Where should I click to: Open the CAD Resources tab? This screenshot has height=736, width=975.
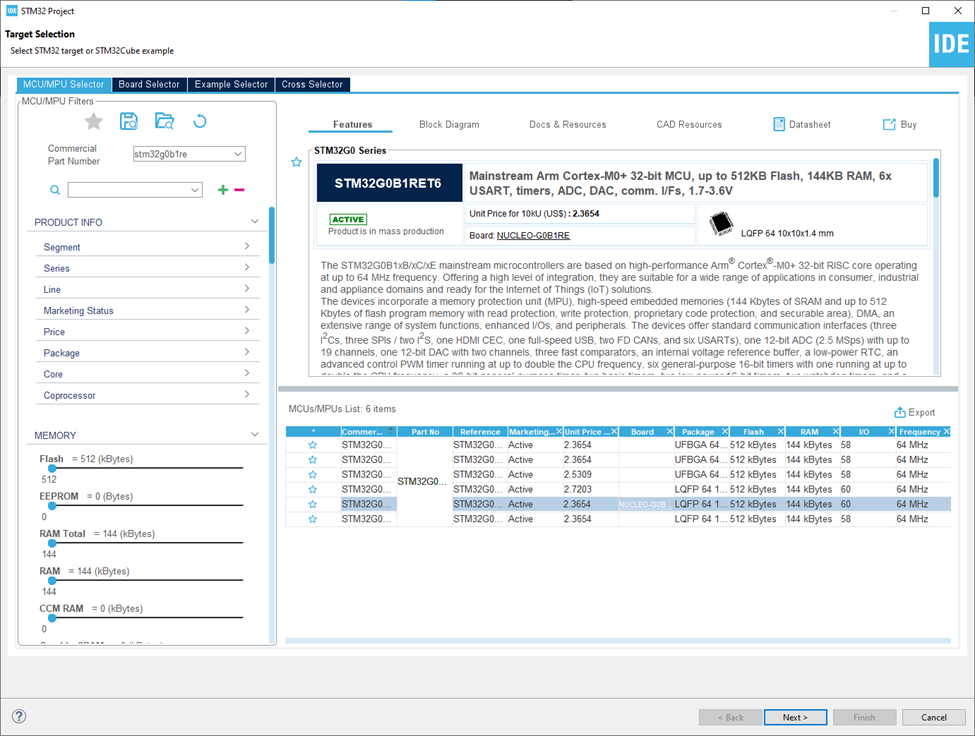click(689, 124)
